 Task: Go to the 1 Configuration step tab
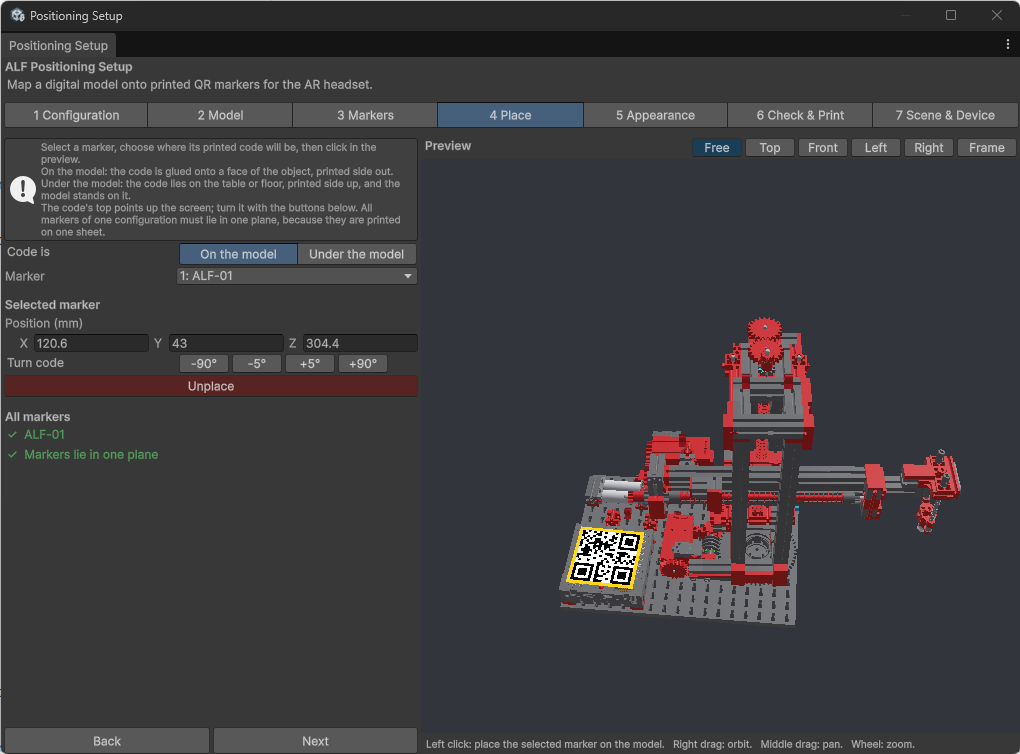tap(76, 115)
